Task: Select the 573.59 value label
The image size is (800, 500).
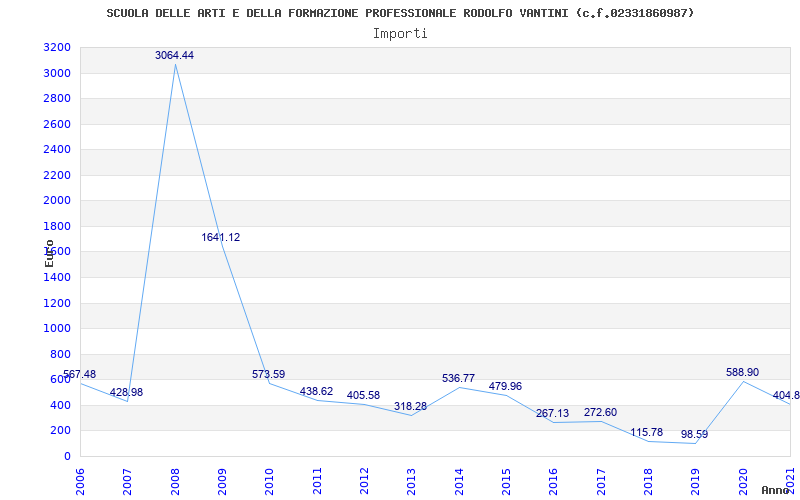Action: [x=268, y=374]
